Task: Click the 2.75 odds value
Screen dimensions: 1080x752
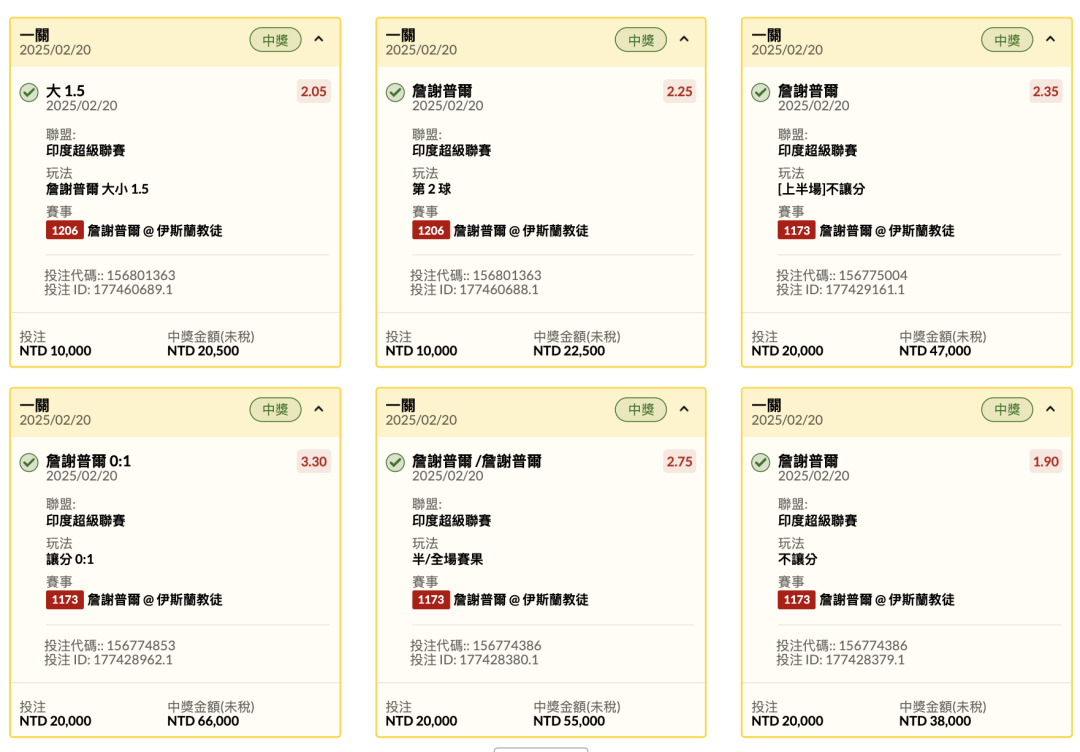Action: (679, 461)
